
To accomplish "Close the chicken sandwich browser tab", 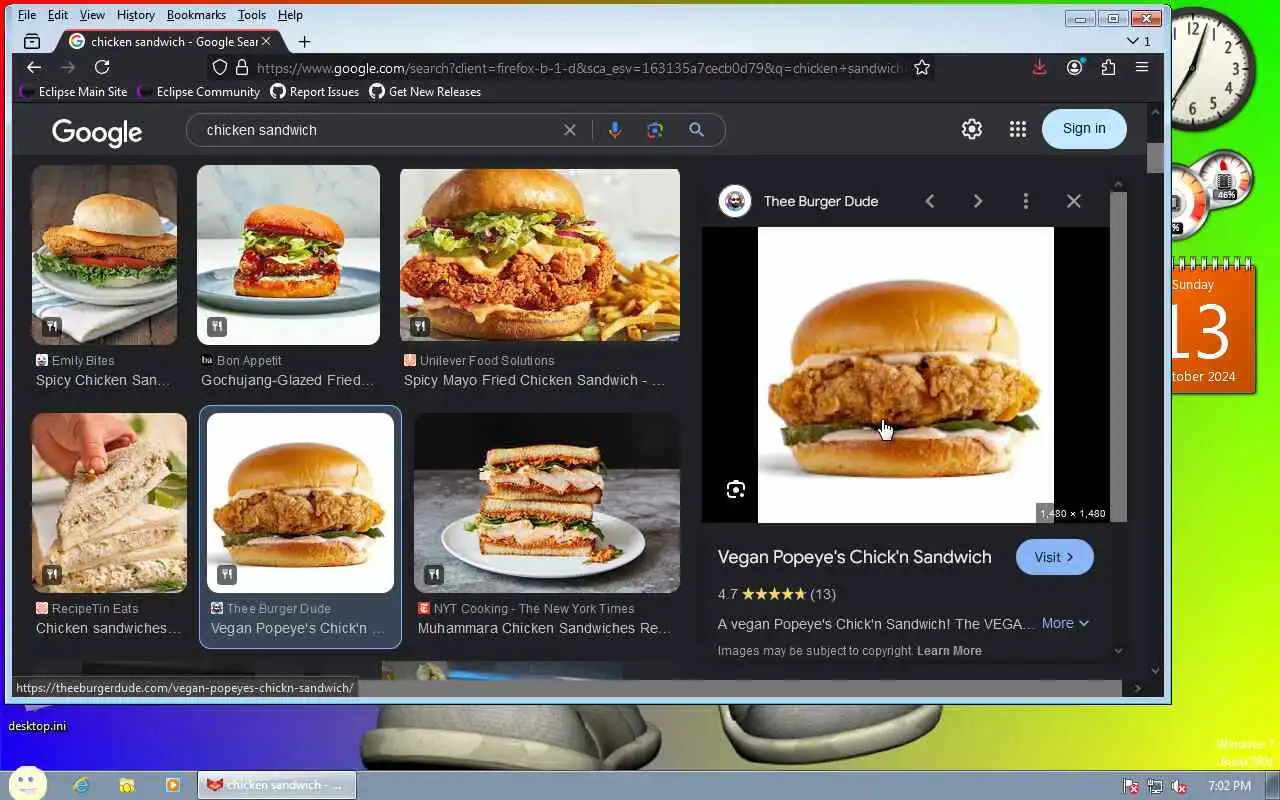I will [267, 41].
